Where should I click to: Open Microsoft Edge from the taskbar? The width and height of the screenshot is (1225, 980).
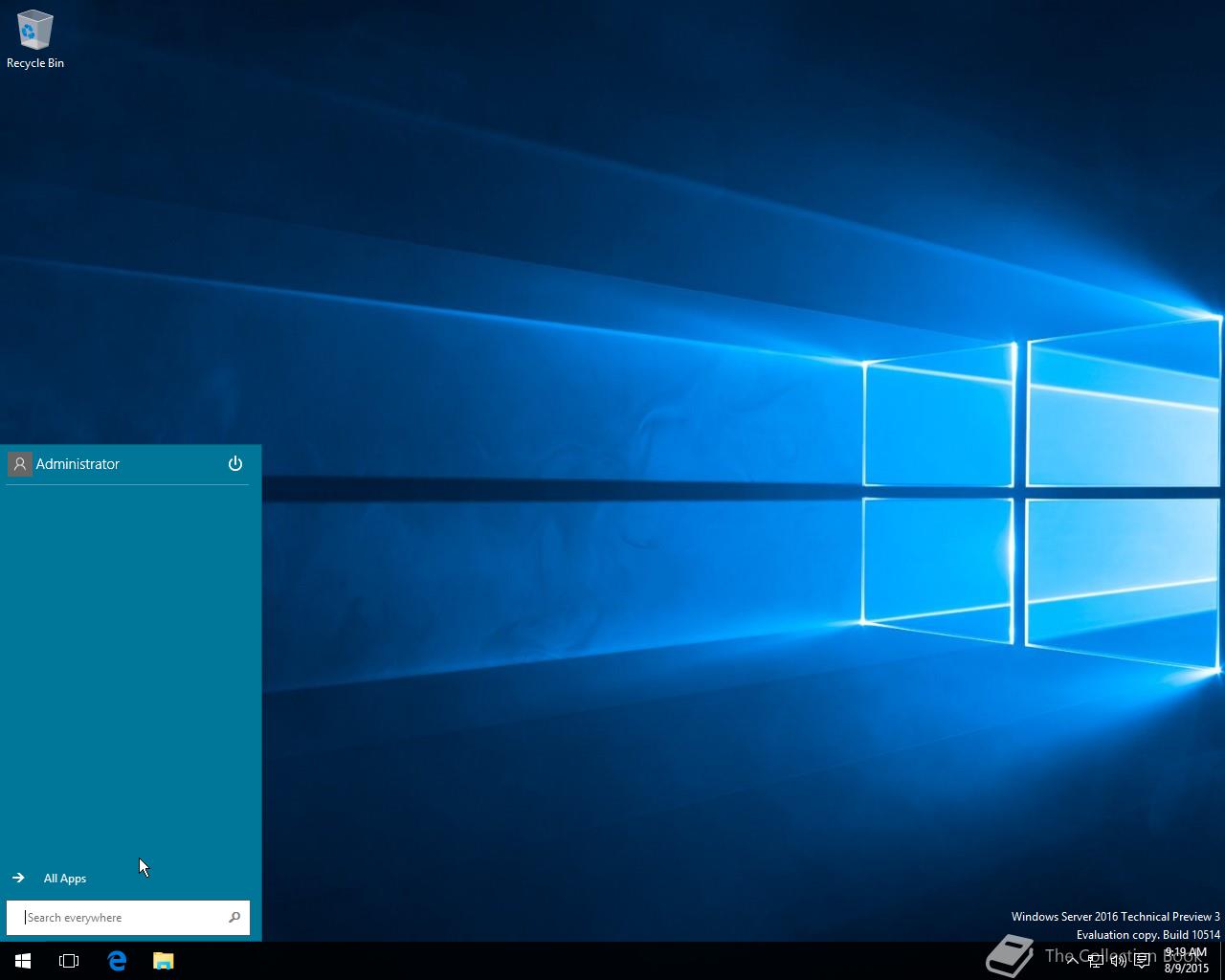117,960
